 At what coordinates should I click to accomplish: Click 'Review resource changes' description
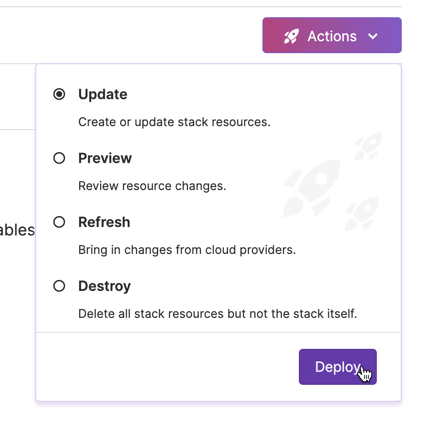(x=152, y=186)
